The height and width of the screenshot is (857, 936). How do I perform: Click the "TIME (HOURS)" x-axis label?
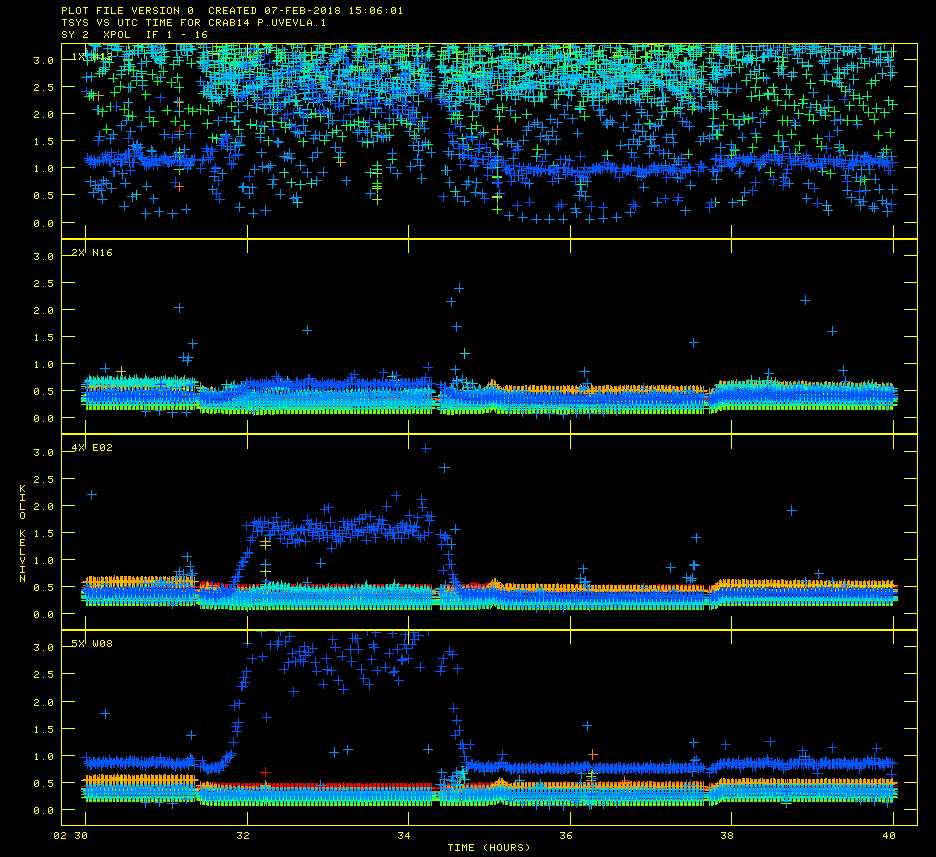click(488, 848)
